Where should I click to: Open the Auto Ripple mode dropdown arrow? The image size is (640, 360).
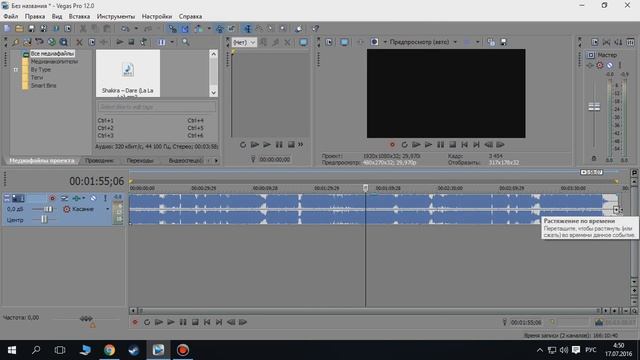coord(209,29)
